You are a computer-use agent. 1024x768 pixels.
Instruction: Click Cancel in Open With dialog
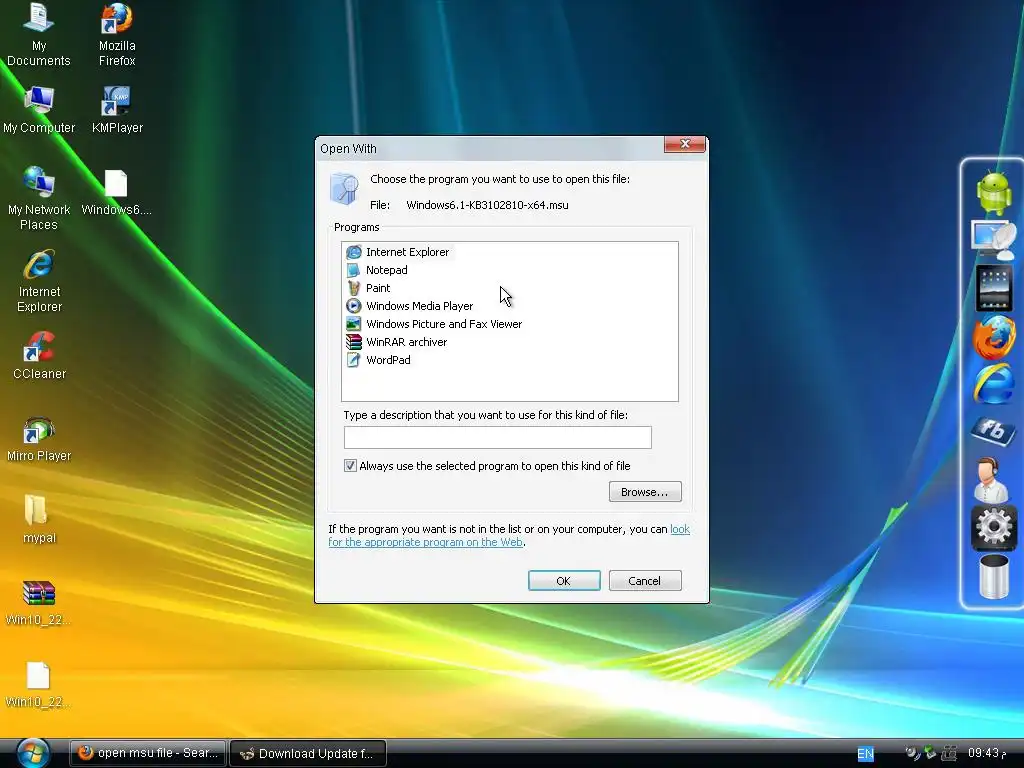coord(645,581)
